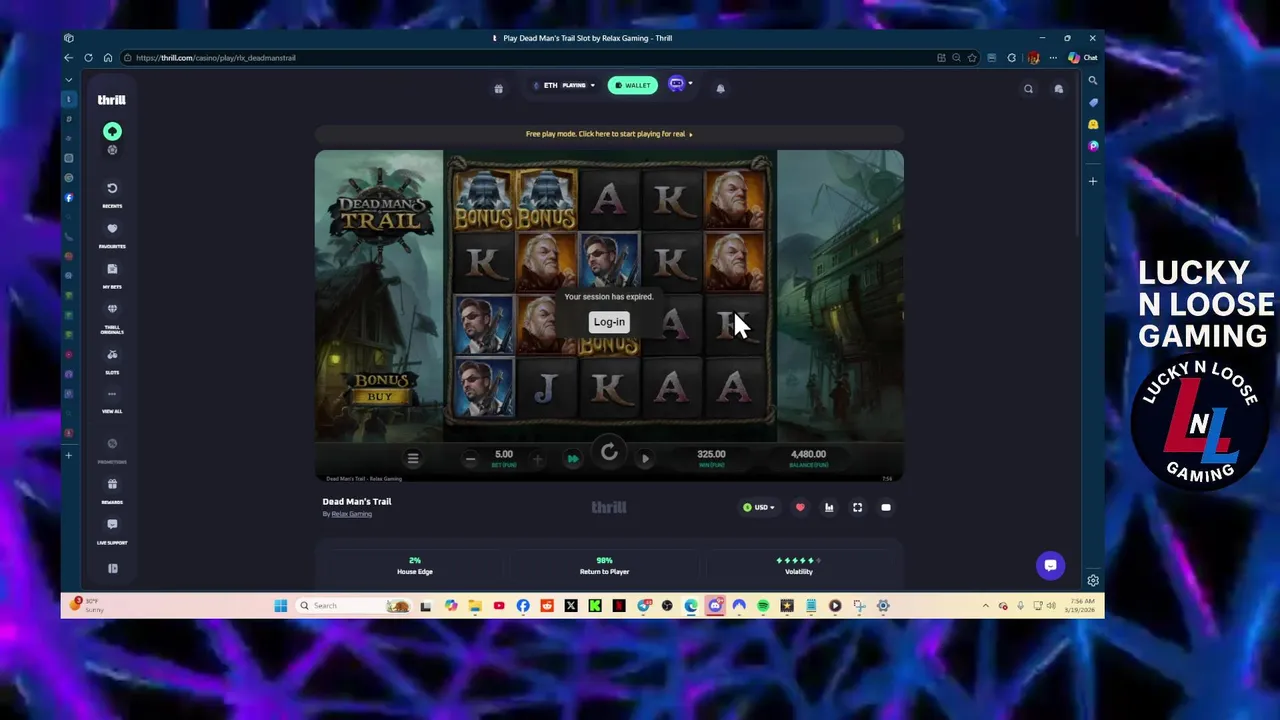Select the green casino spade icon

(112, 131)
